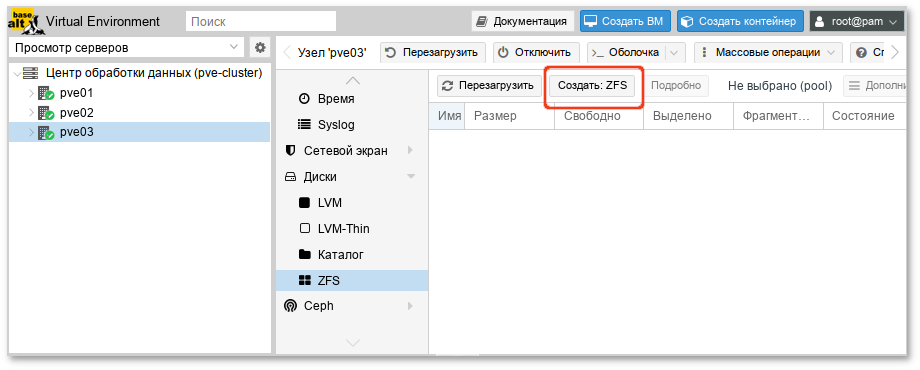Click the pve03 server icon
Screen dimensions: 920x370
pos(46,133)
